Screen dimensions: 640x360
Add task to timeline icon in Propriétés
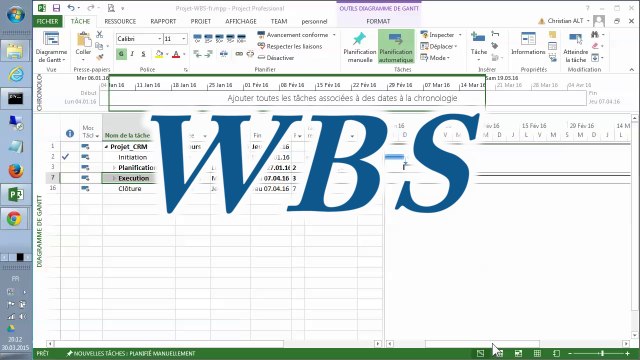point(553,58)
